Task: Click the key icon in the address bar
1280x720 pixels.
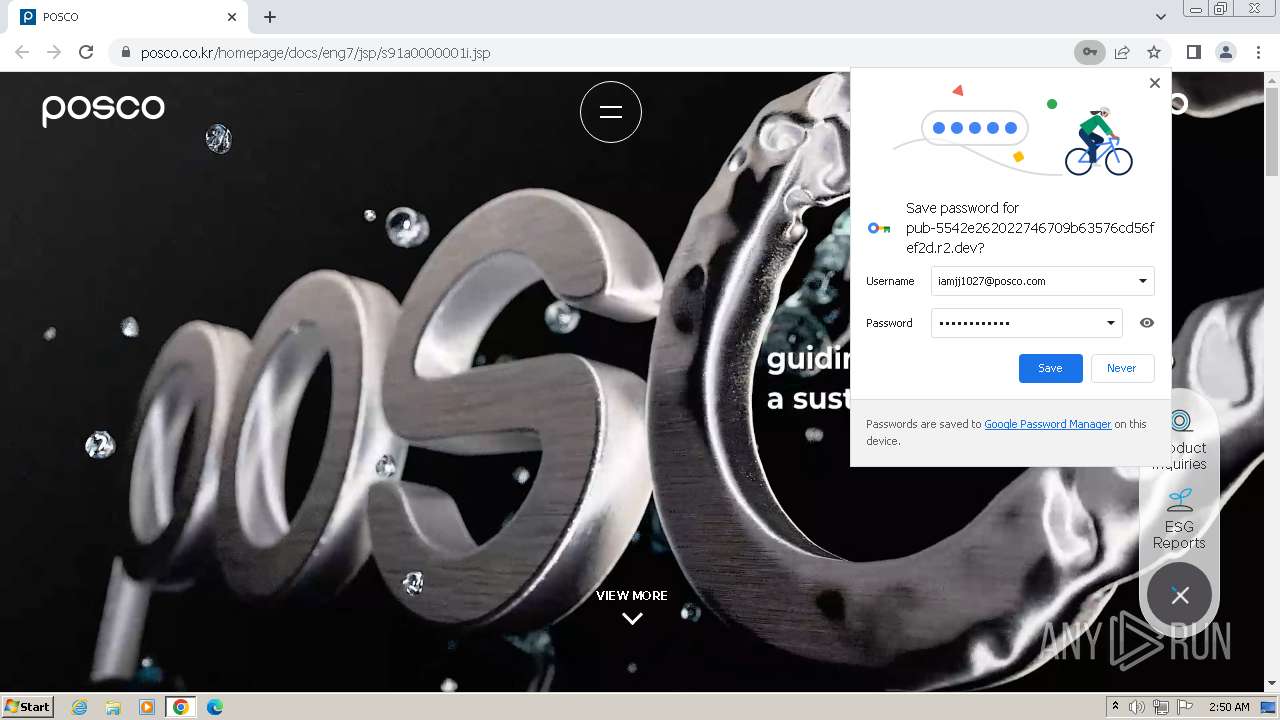Action: (1089, 52)
